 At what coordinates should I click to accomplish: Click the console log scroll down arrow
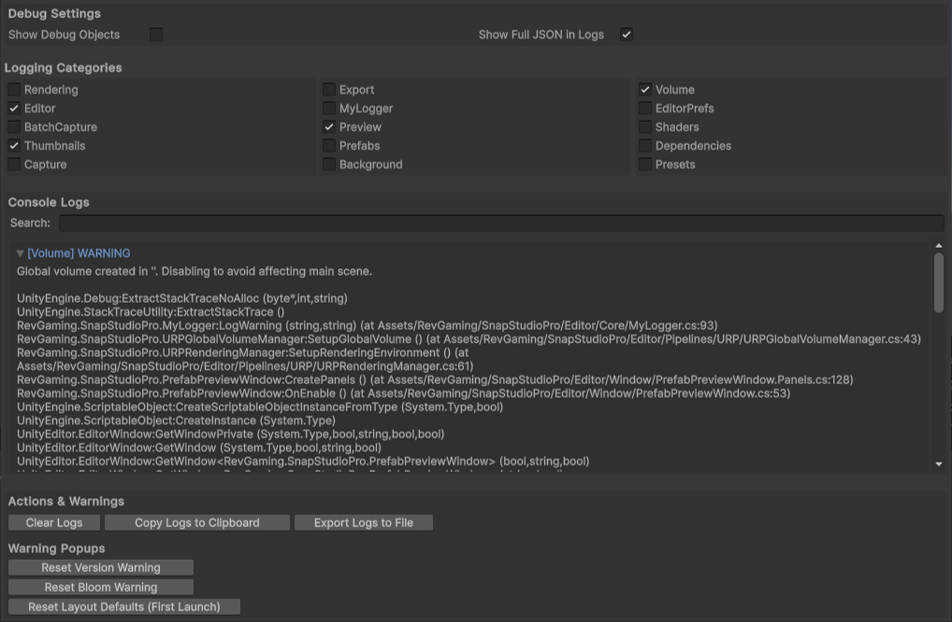(x=938, y=464)
